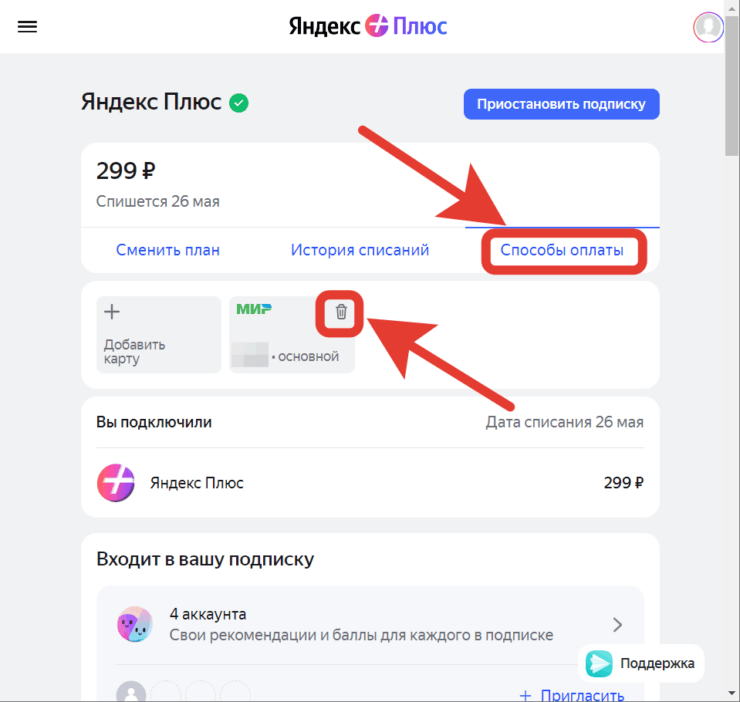
Task: Click the 4 аккаунта family avatars icon
Action: point(134,625)
